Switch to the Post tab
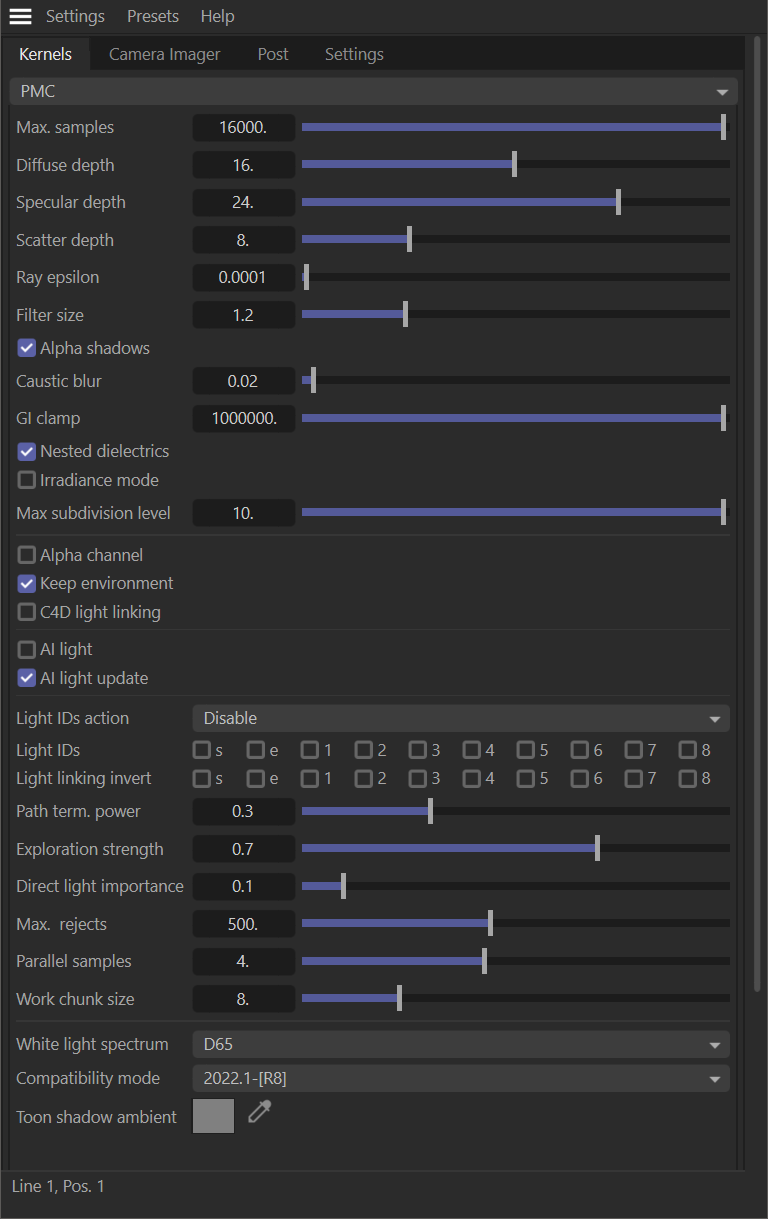Screen dimensions: 768x1219 pos(273,54)
